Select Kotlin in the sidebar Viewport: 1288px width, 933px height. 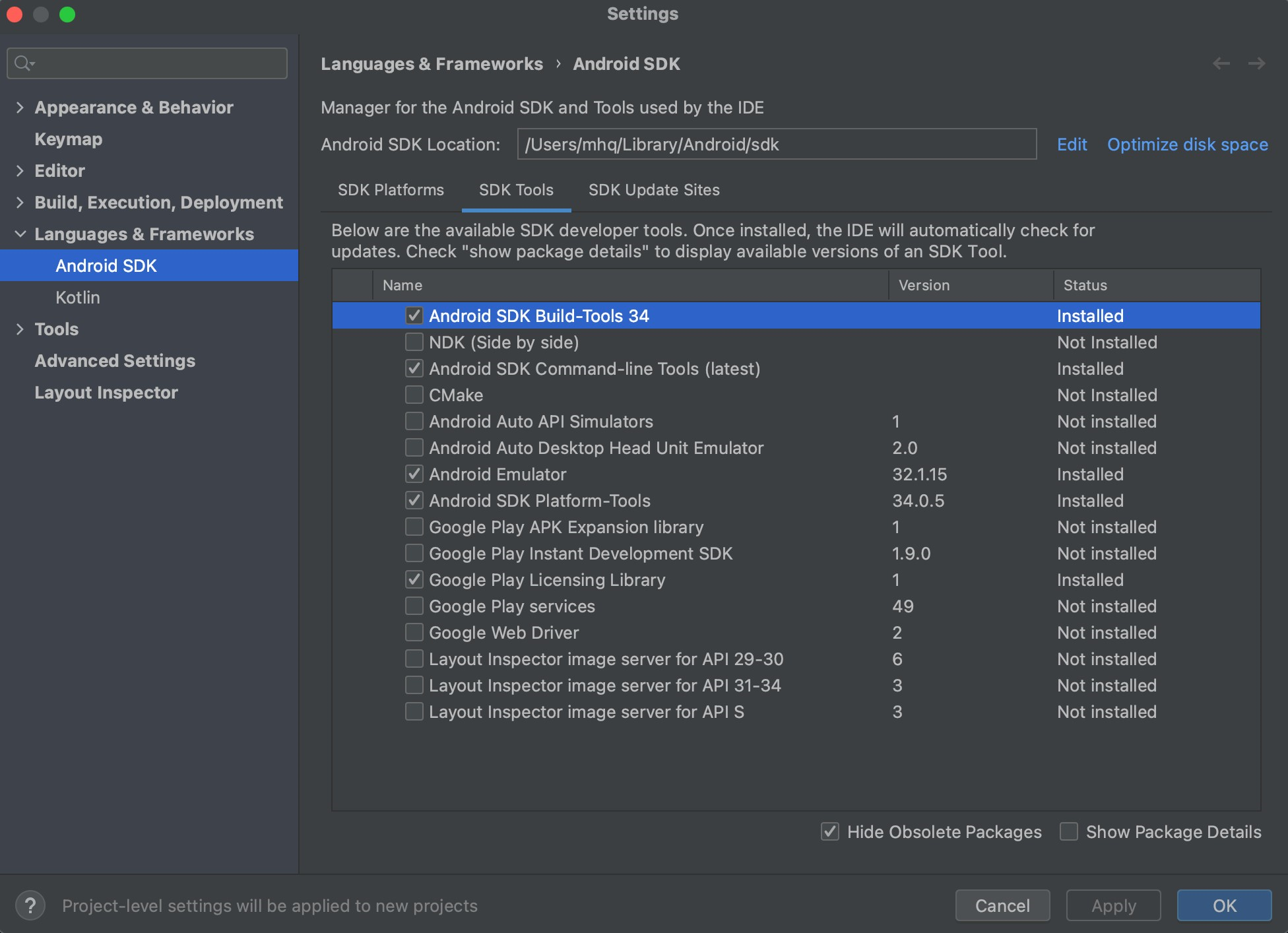[x=78, y=298]
